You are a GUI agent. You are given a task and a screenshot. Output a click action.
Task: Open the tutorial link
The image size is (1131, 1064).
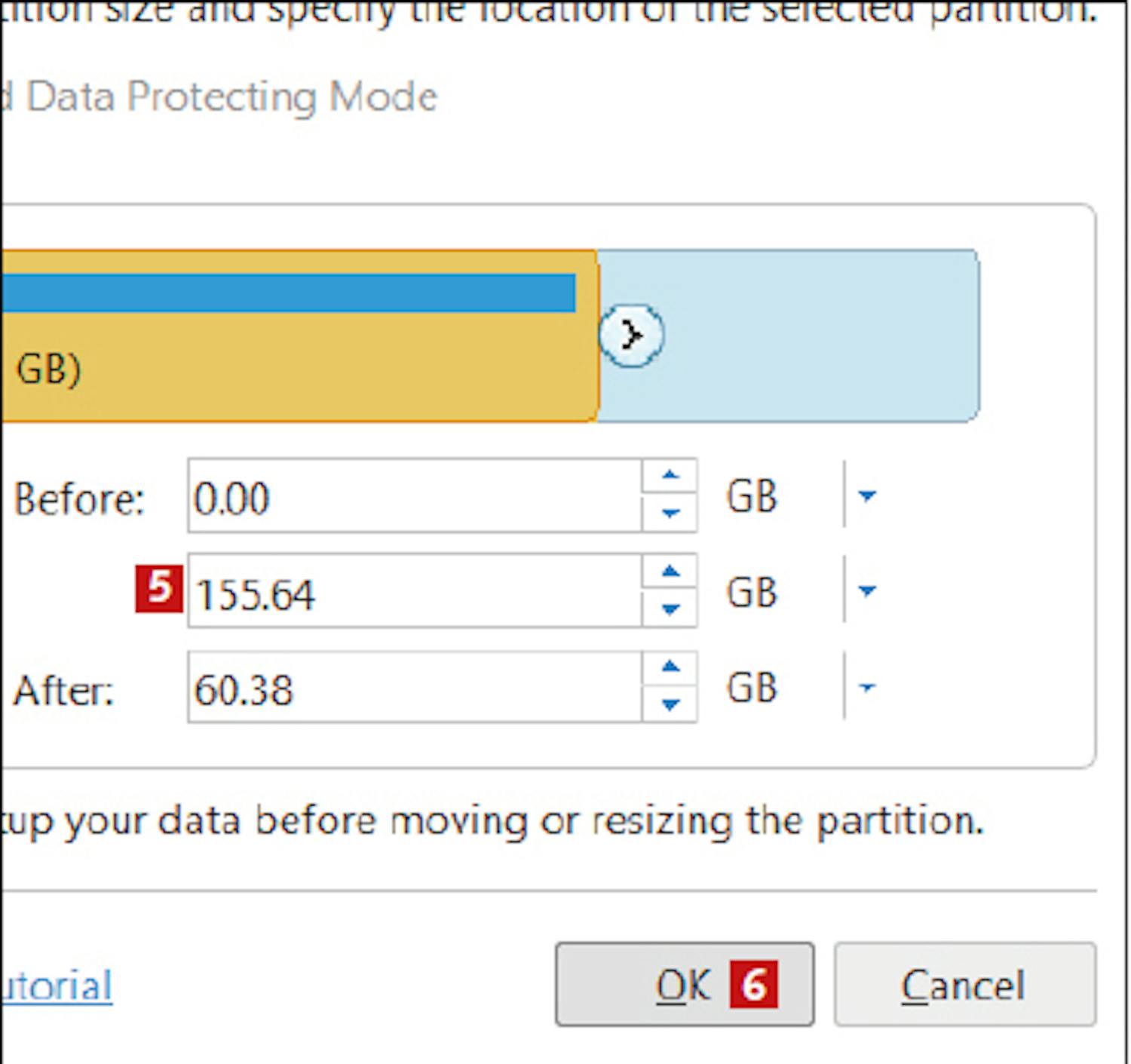[57, 986]
